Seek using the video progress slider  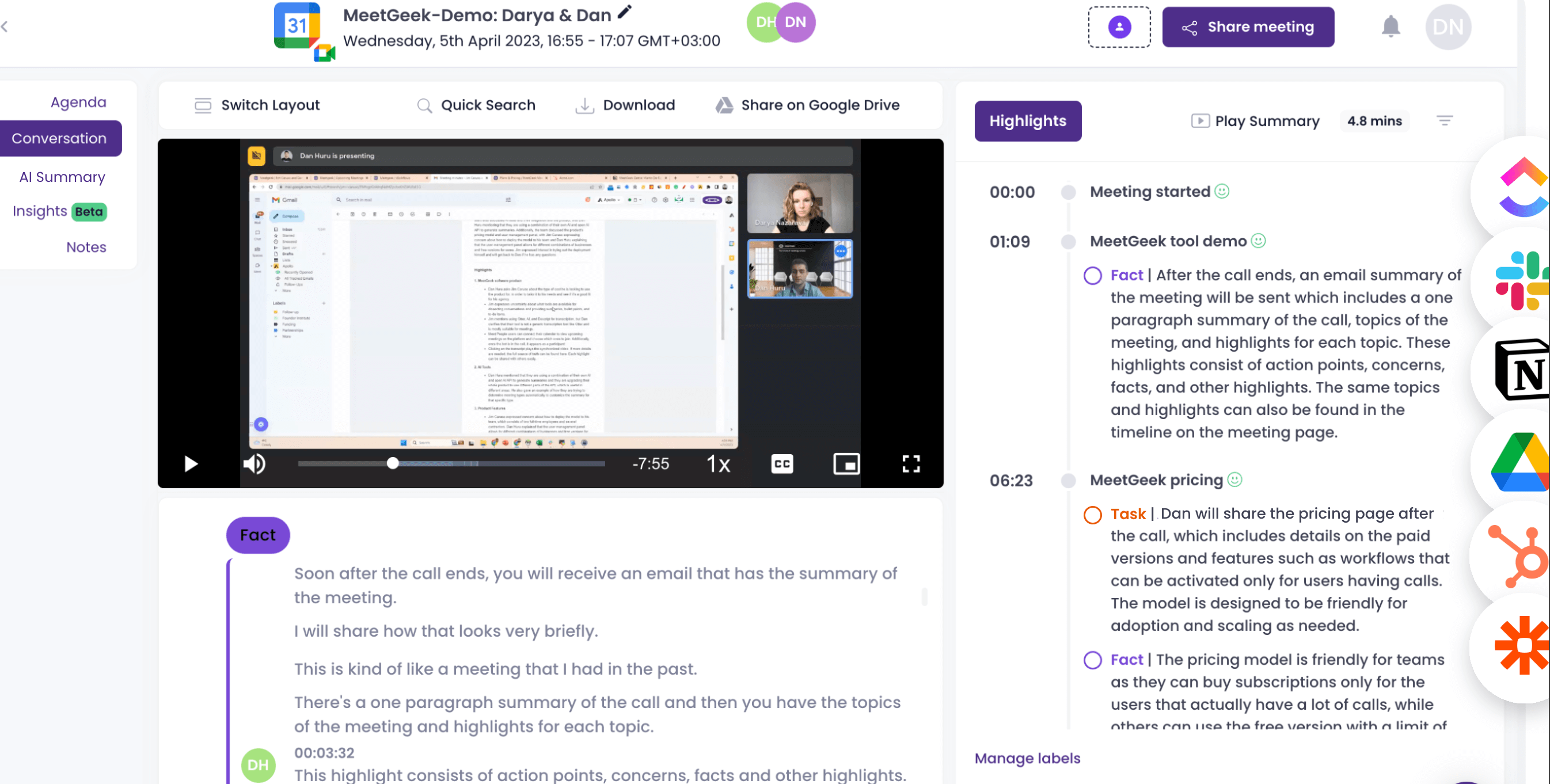392,463
